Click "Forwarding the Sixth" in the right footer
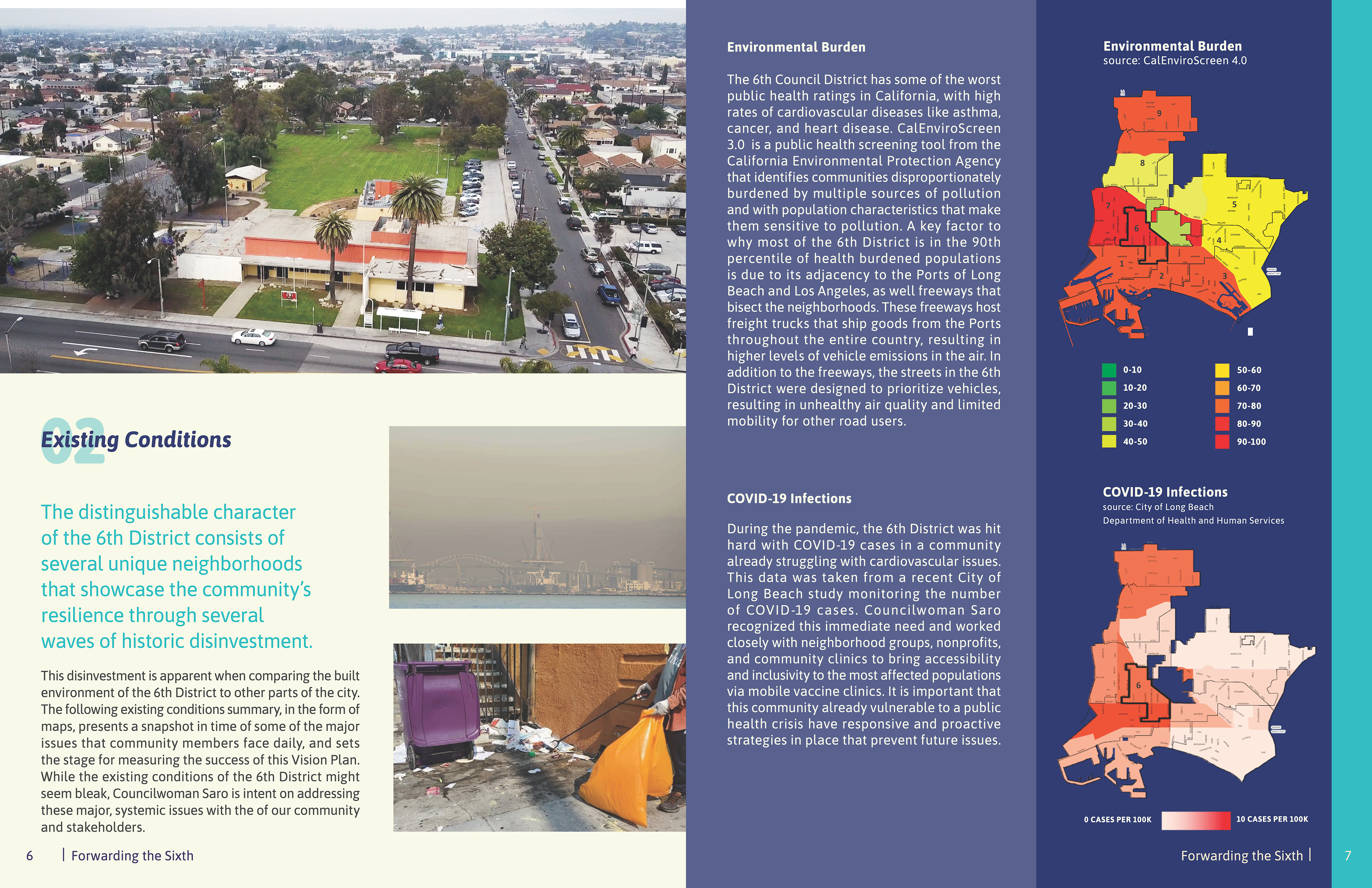Image resolution: width=1372 pixels, height=888 pixels. (x=1242, y=856)
